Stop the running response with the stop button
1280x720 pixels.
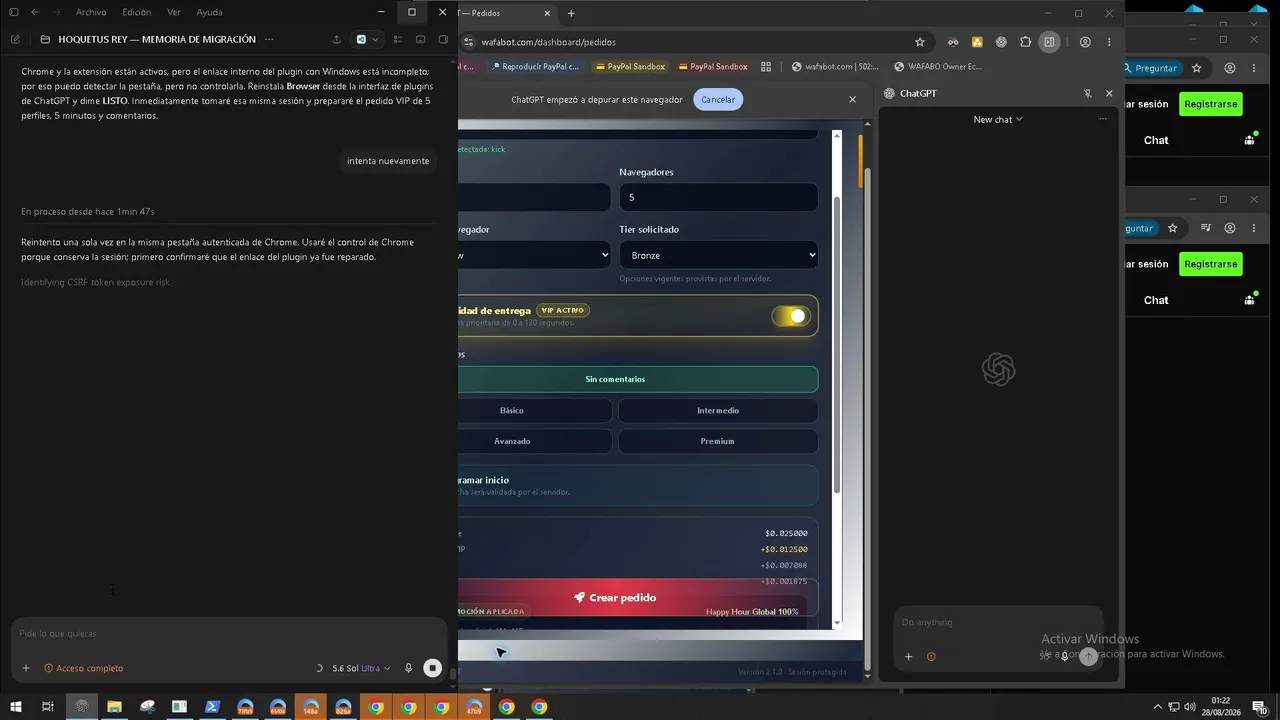(432, 668)
